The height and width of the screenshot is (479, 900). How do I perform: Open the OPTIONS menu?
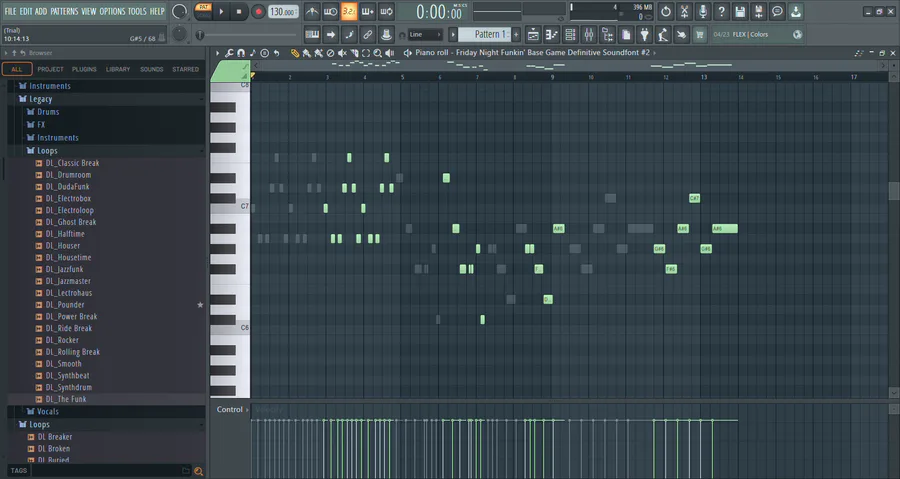click(112, 11)
